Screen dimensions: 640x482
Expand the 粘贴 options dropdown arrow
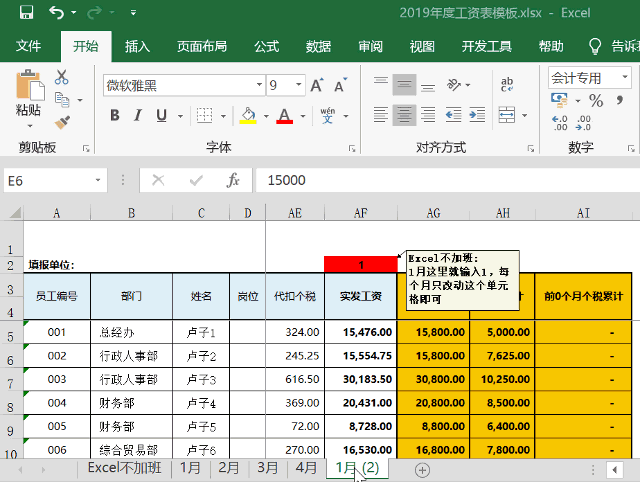29,126
